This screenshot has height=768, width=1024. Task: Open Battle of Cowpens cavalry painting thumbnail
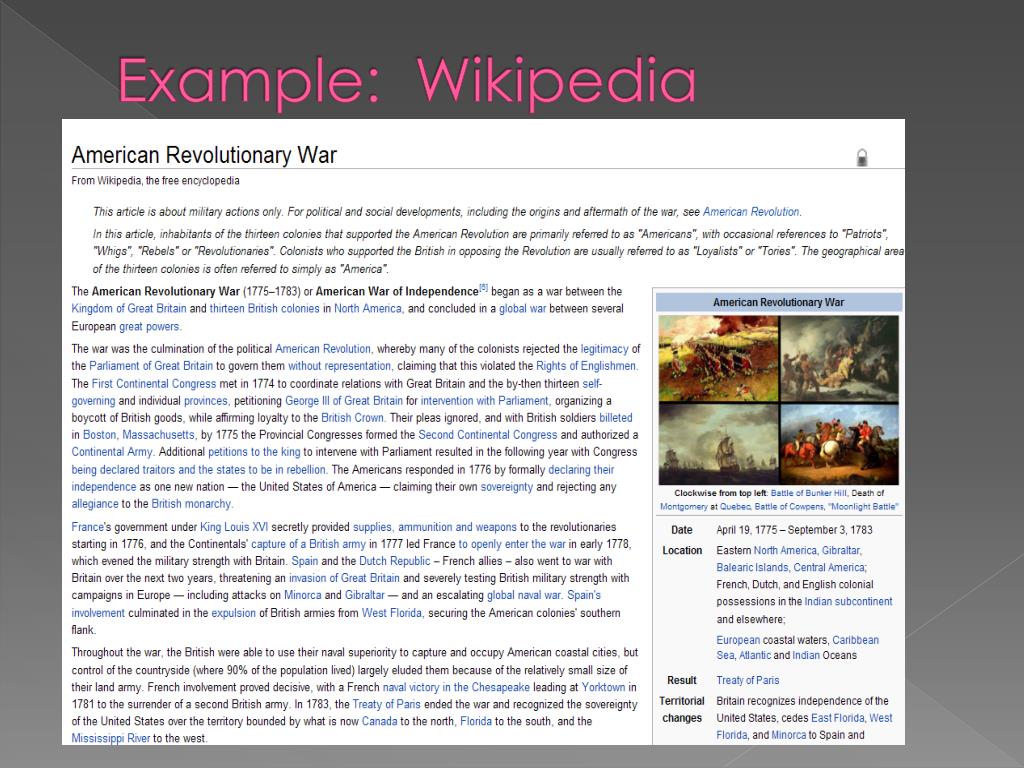point(839,443)
